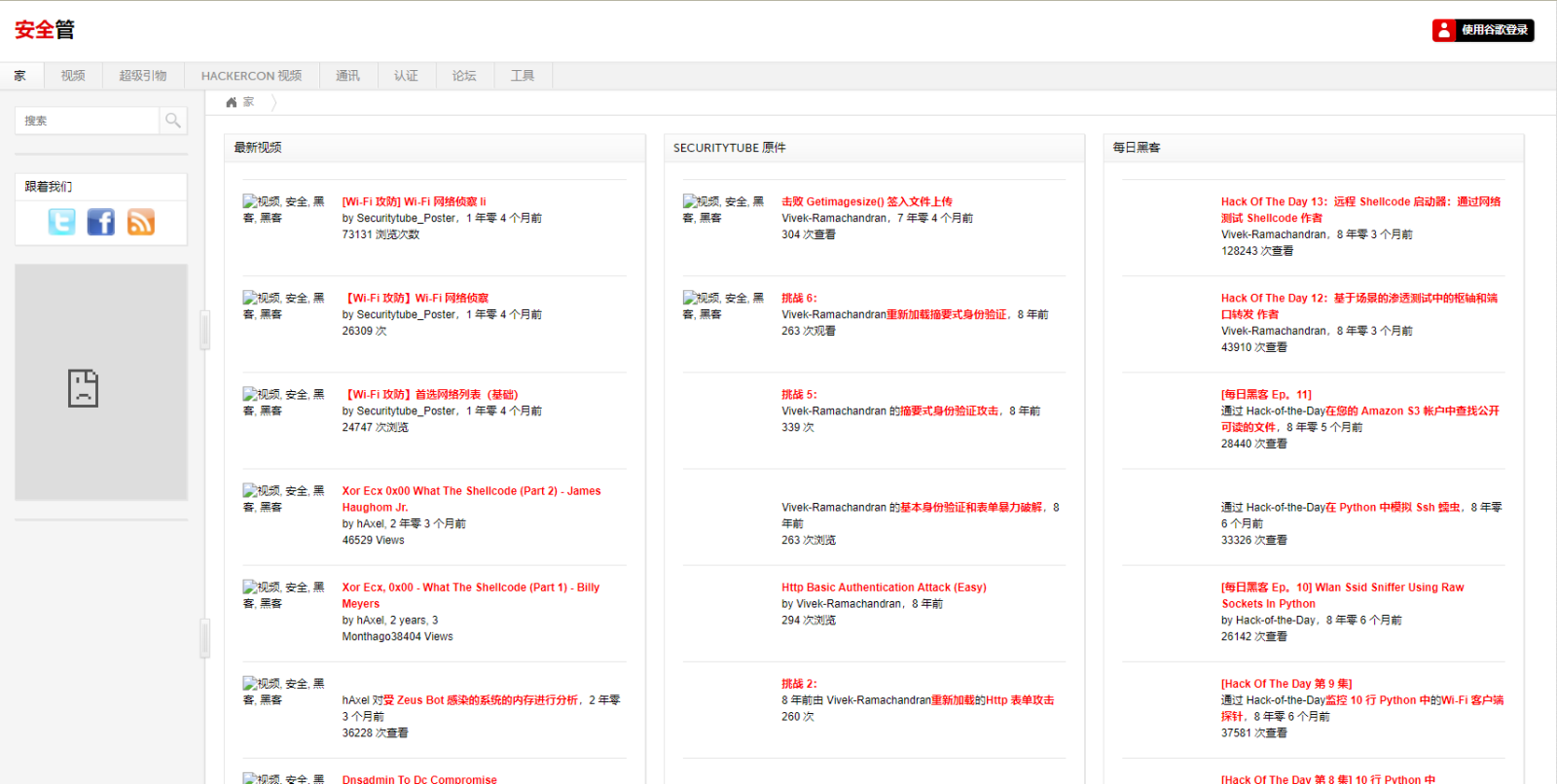Open the RSS feed icon
The image size is (1557, 784).
point(141,222)
